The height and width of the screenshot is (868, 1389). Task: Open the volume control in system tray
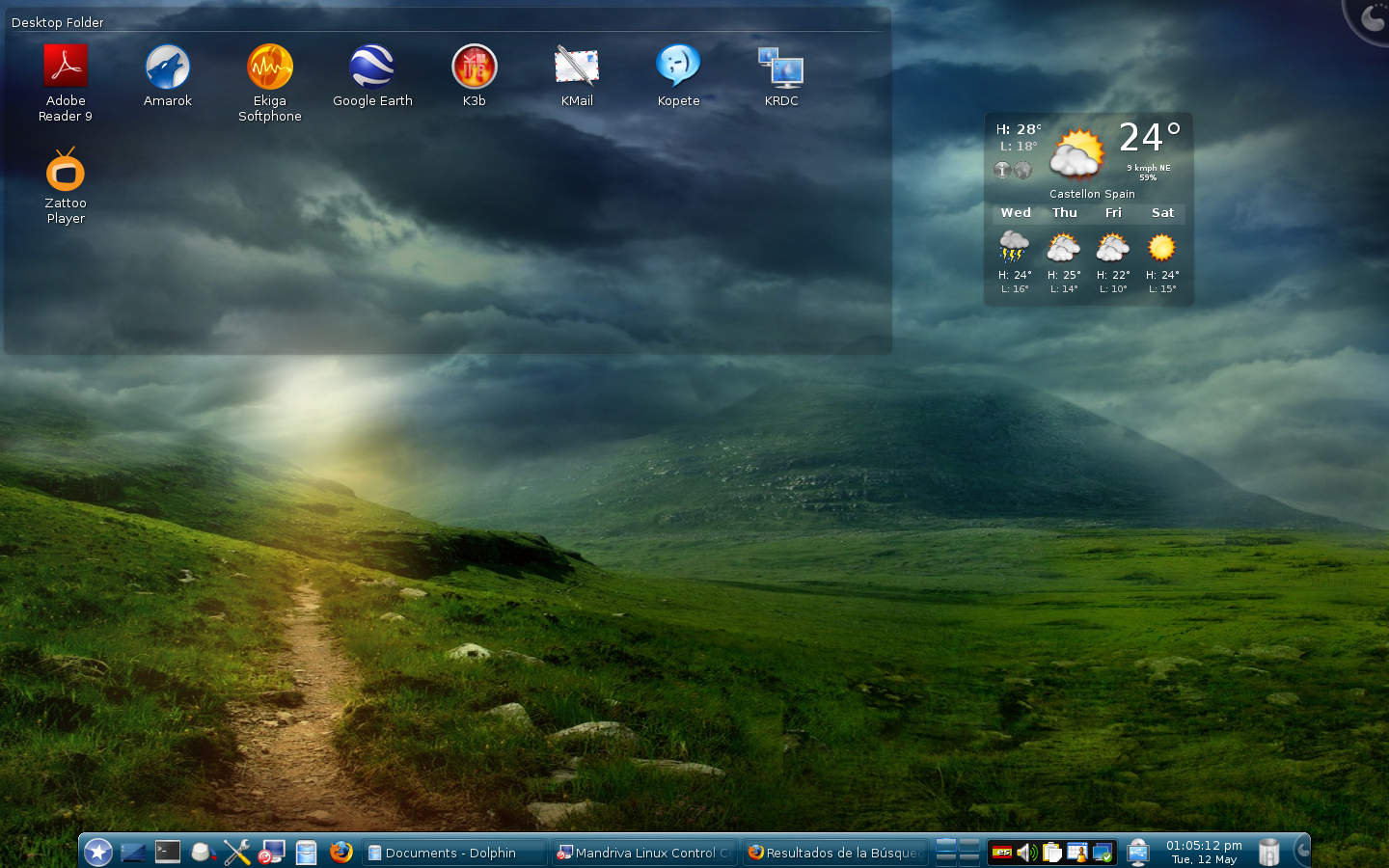pos(1026,853)
